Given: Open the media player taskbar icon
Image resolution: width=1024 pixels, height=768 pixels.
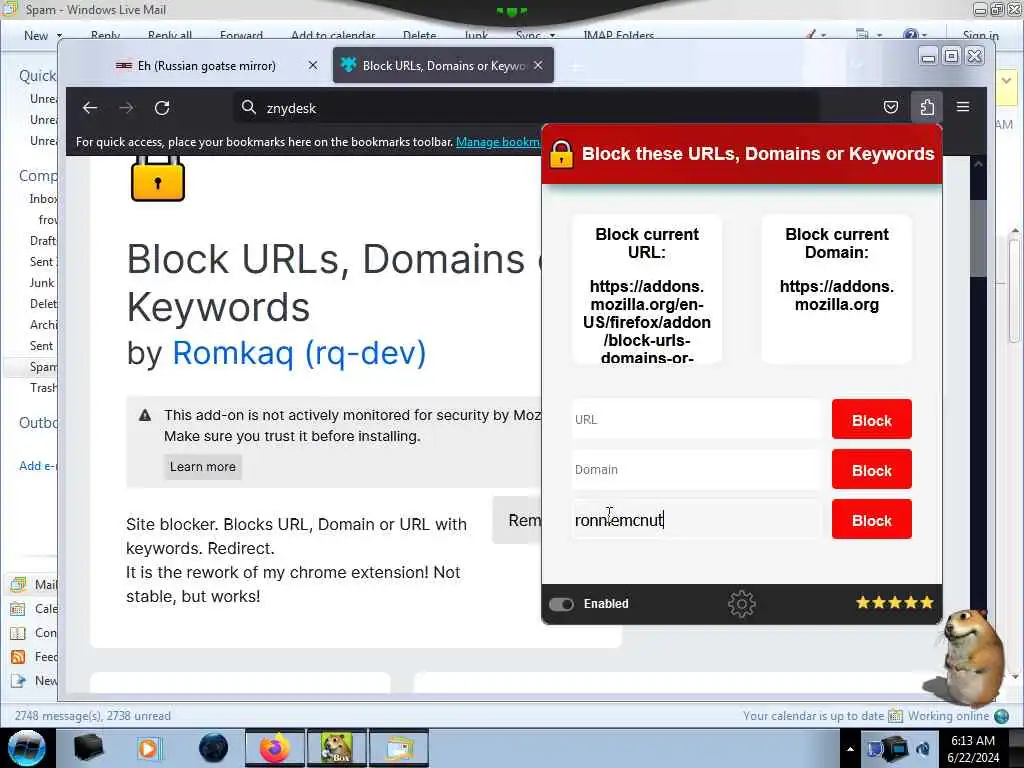Looking at the screenshot, I should pos(149,748).
